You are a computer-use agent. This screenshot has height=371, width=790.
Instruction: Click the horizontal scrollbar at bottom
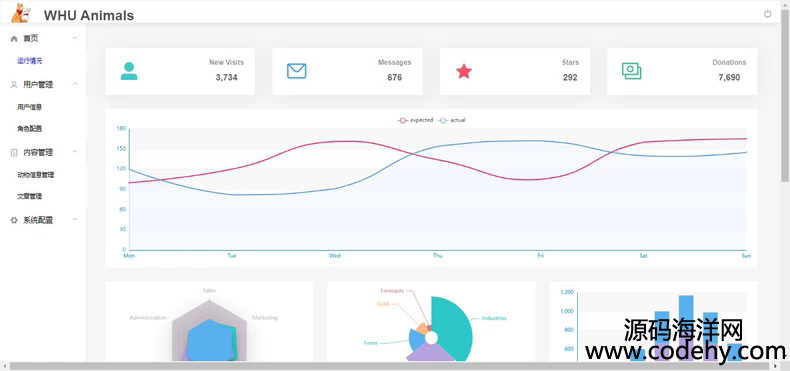pyautogui.click(x=389, y=366)
